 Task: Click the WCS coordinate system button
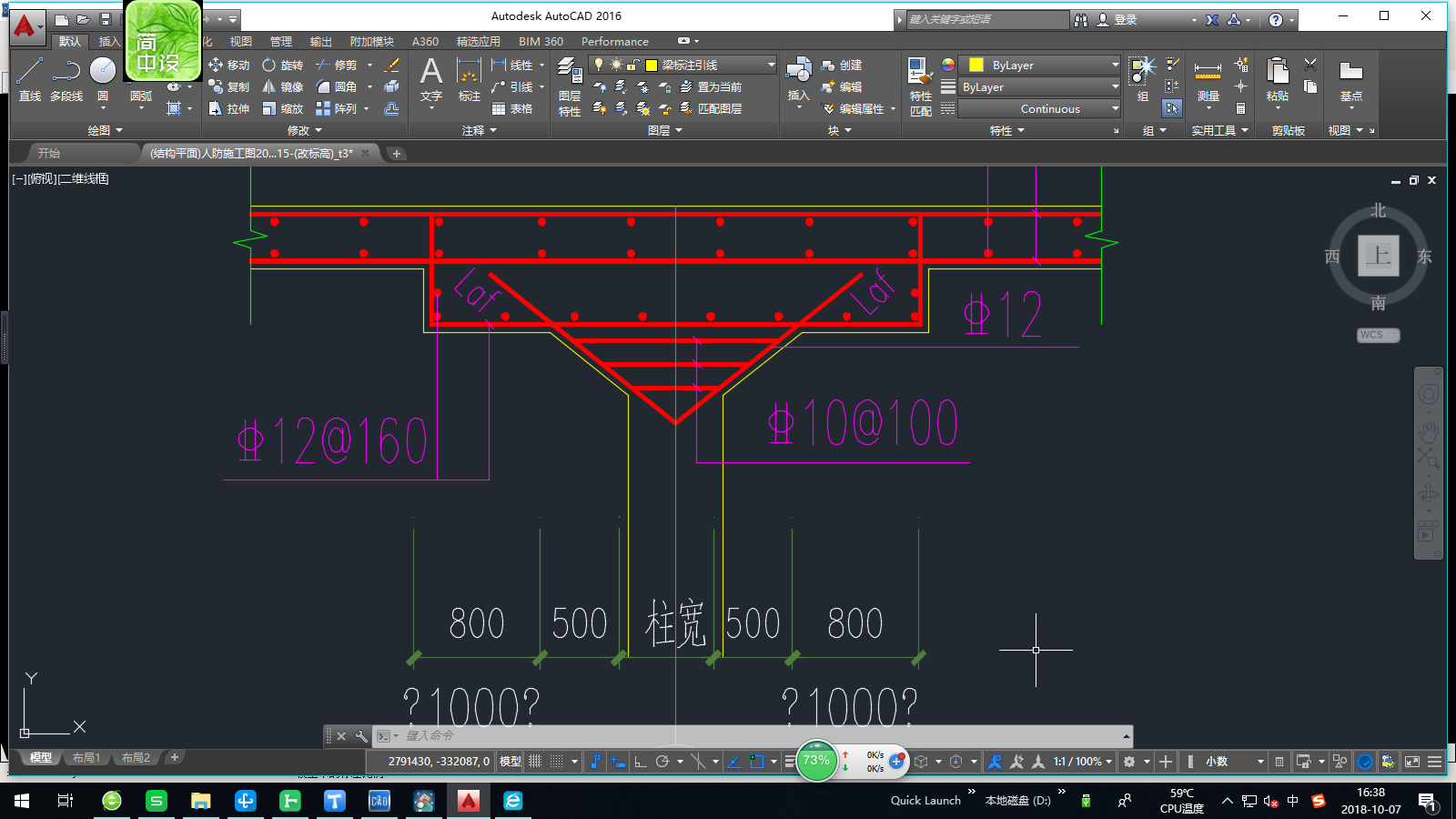(x=1377, y=335)
